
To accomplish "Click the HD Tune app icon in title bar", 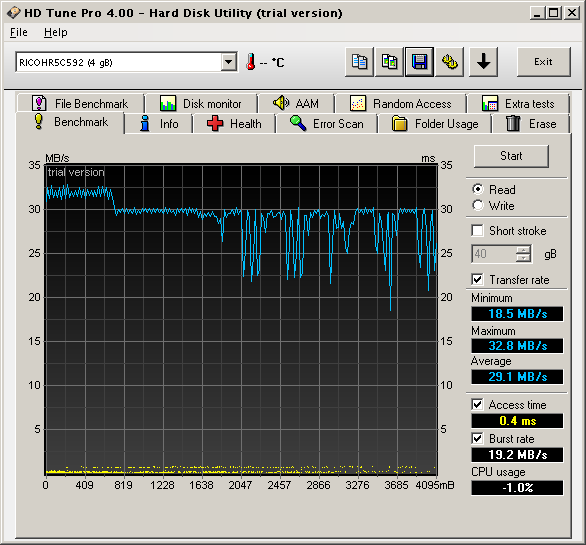I will tap(13, 13).
